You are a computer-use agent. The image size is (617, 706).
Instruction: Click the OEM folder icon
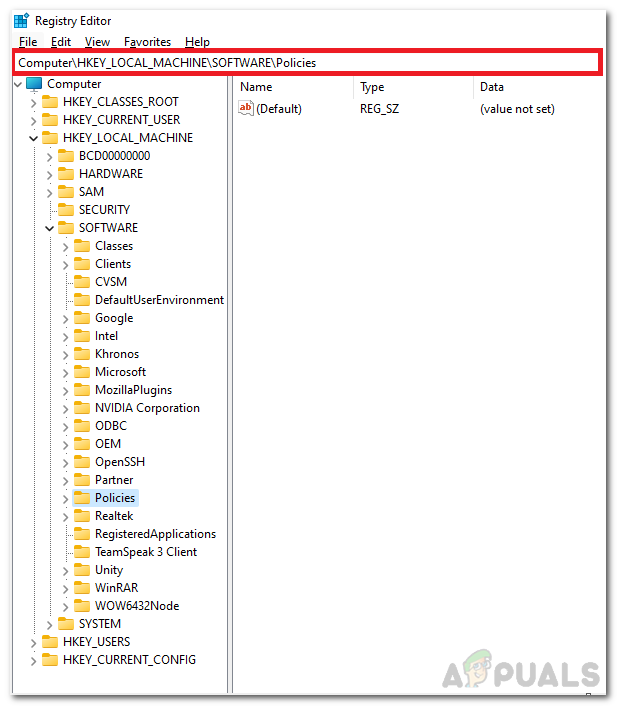(82, 444)
